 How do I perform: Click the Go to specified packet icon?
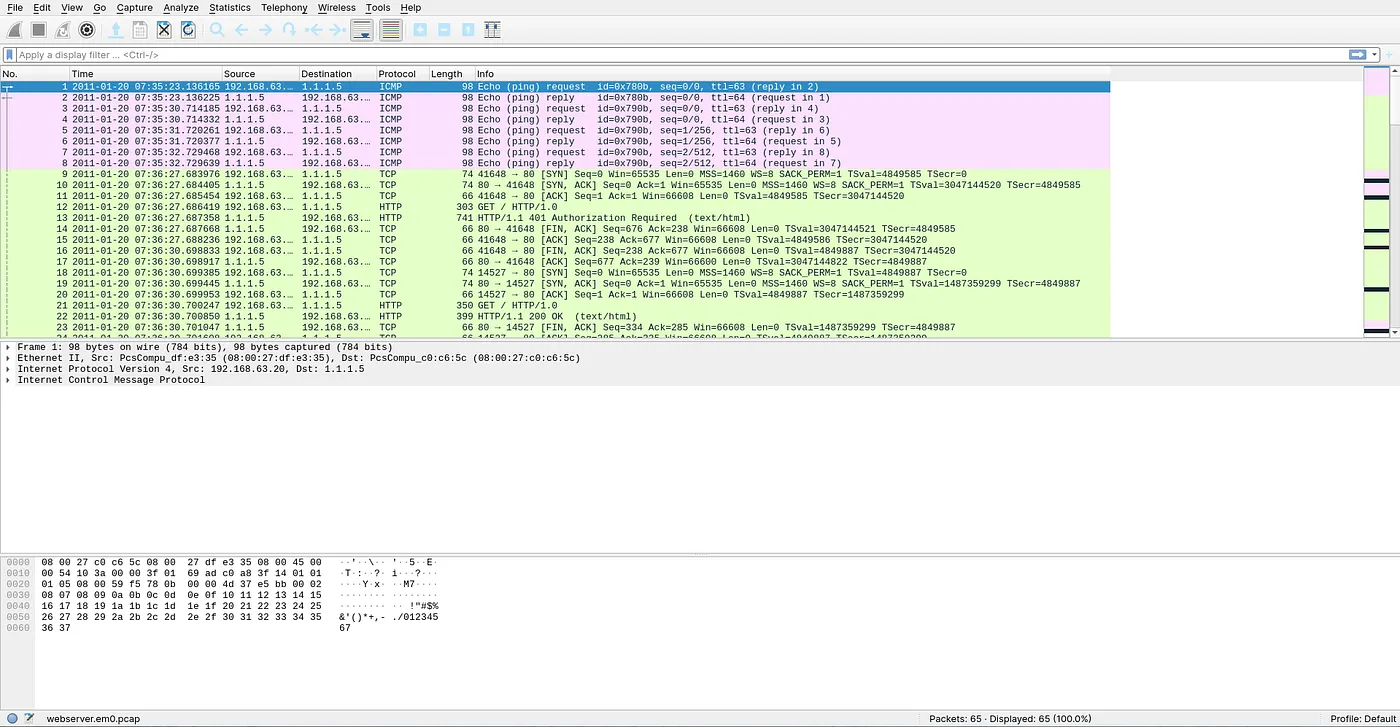pos(289,30)
